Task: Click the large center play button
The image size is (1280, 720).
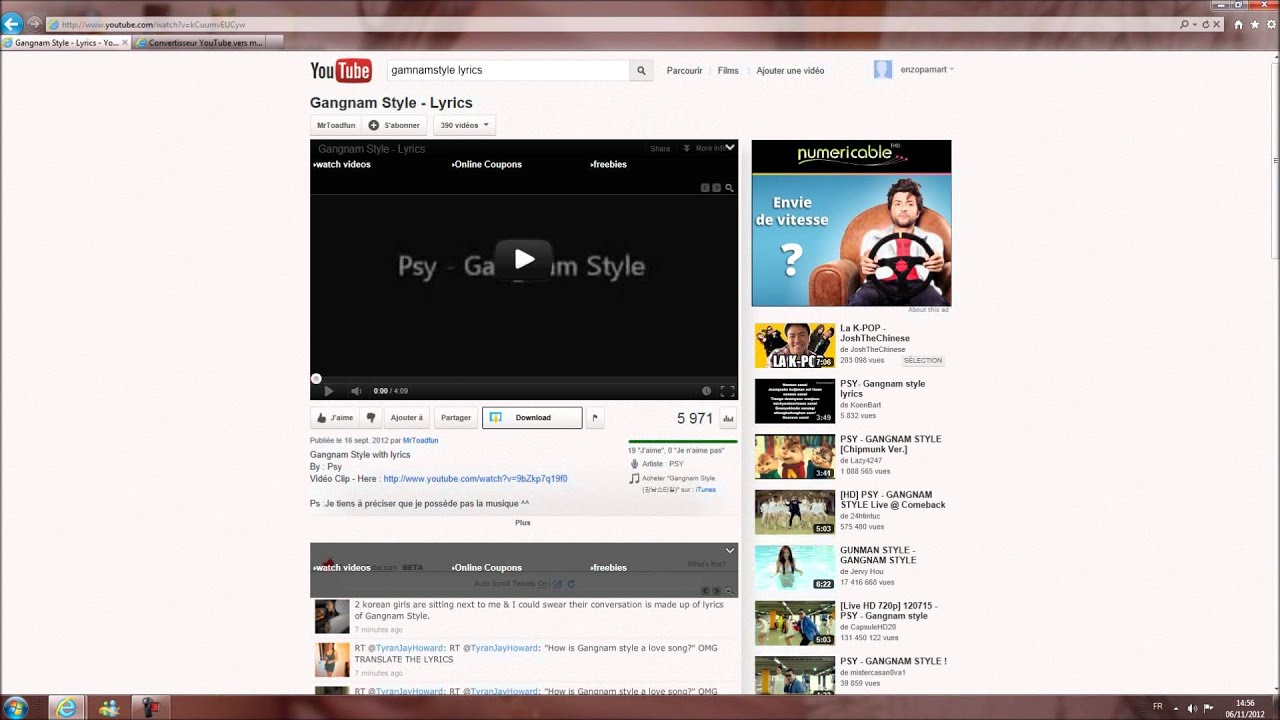Action: 524,260
